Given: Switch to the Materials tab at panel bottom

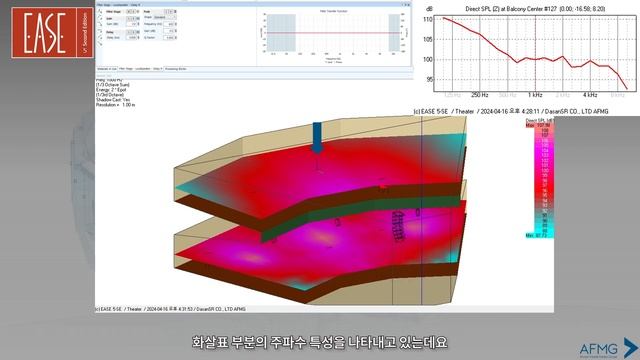Looking at the screenshot, I should tap(107, 69).
